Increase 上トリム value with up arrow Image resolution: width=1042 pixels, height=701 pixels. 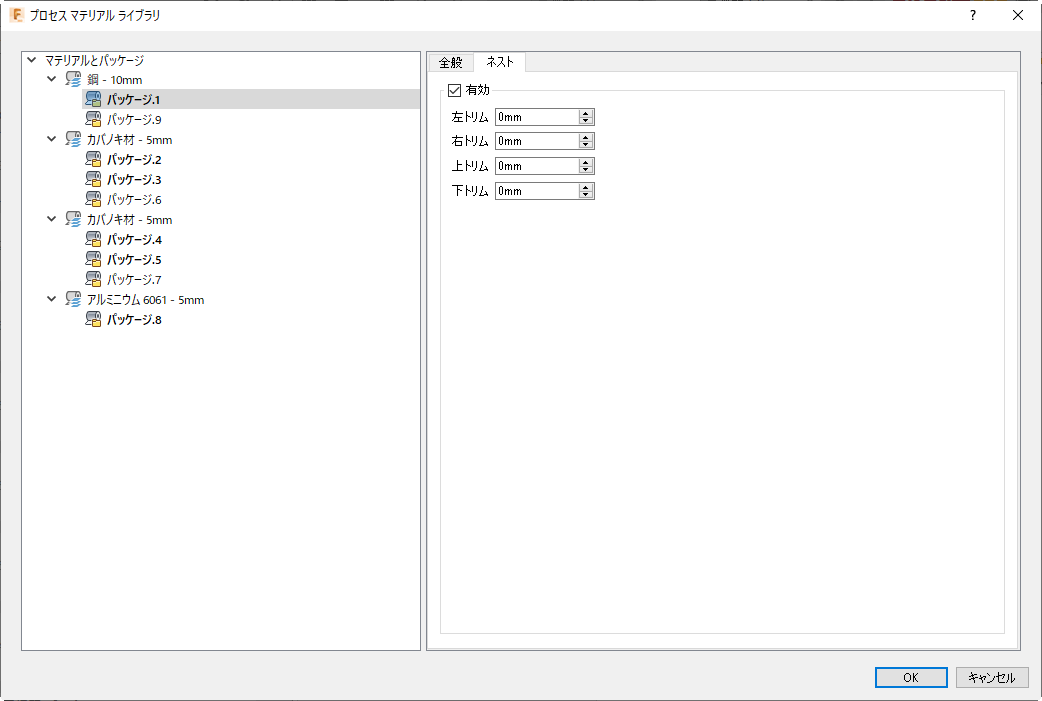[x=585, y=163]
